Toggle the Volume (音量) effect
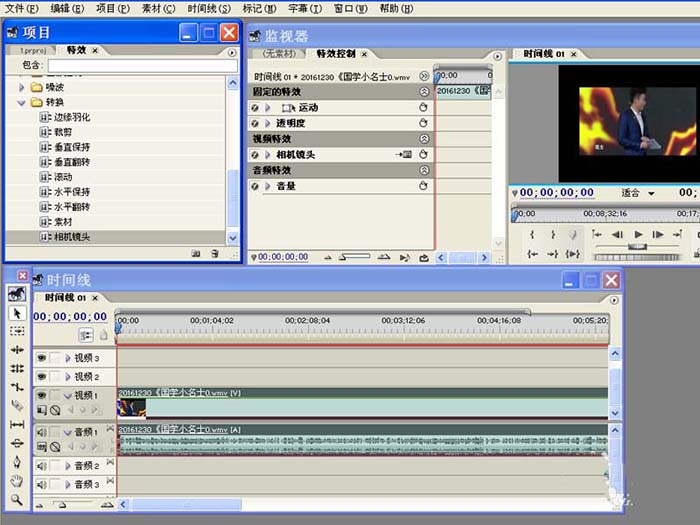Viewport: 700px width, 525px height. pyautogui.click(x=255, y=186)
